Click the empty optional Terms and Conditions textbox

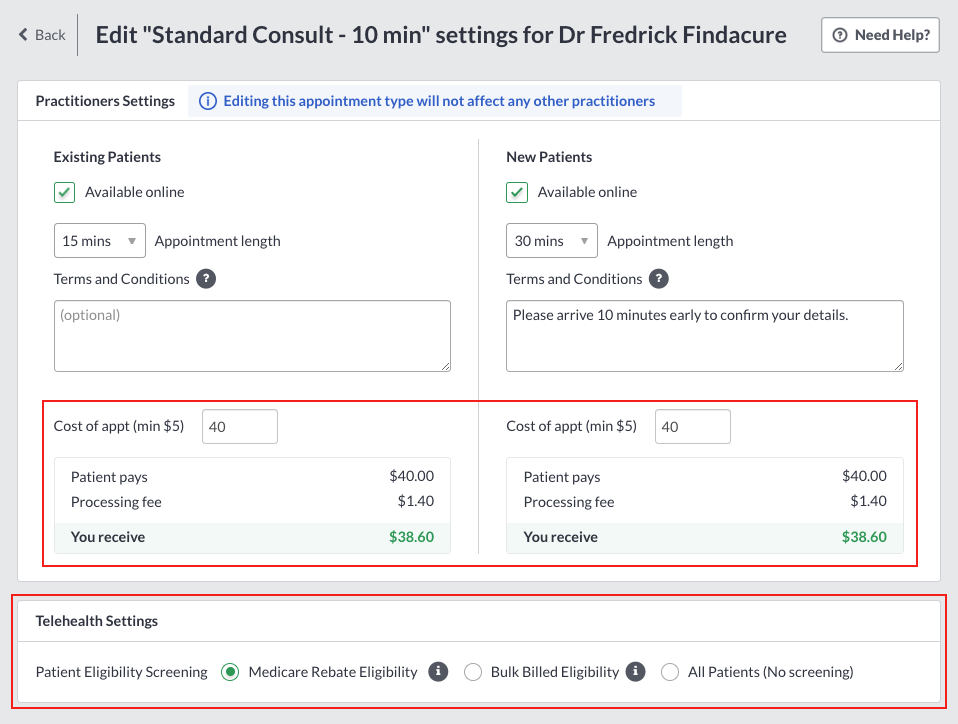tap(252, 336)
